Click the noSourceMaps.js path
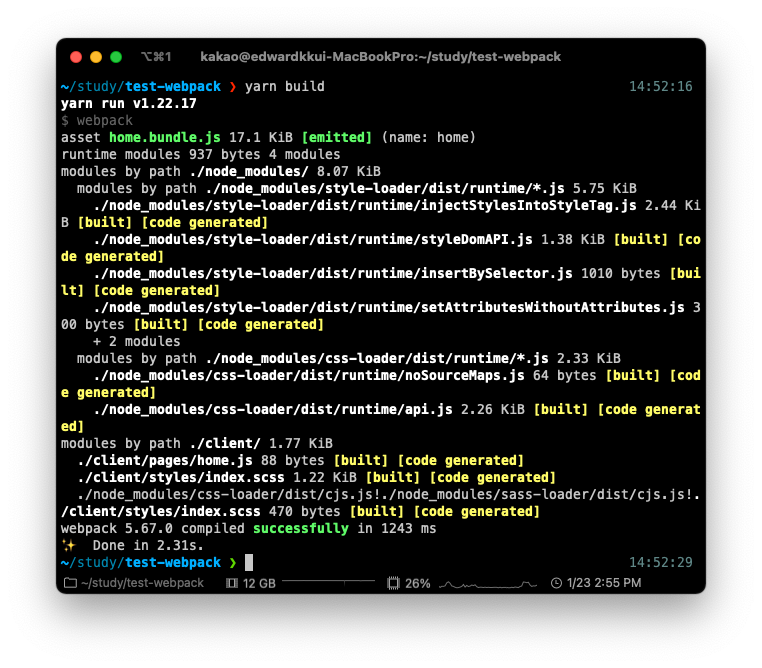This screenshot has width=762, height=668. [309, 376]
